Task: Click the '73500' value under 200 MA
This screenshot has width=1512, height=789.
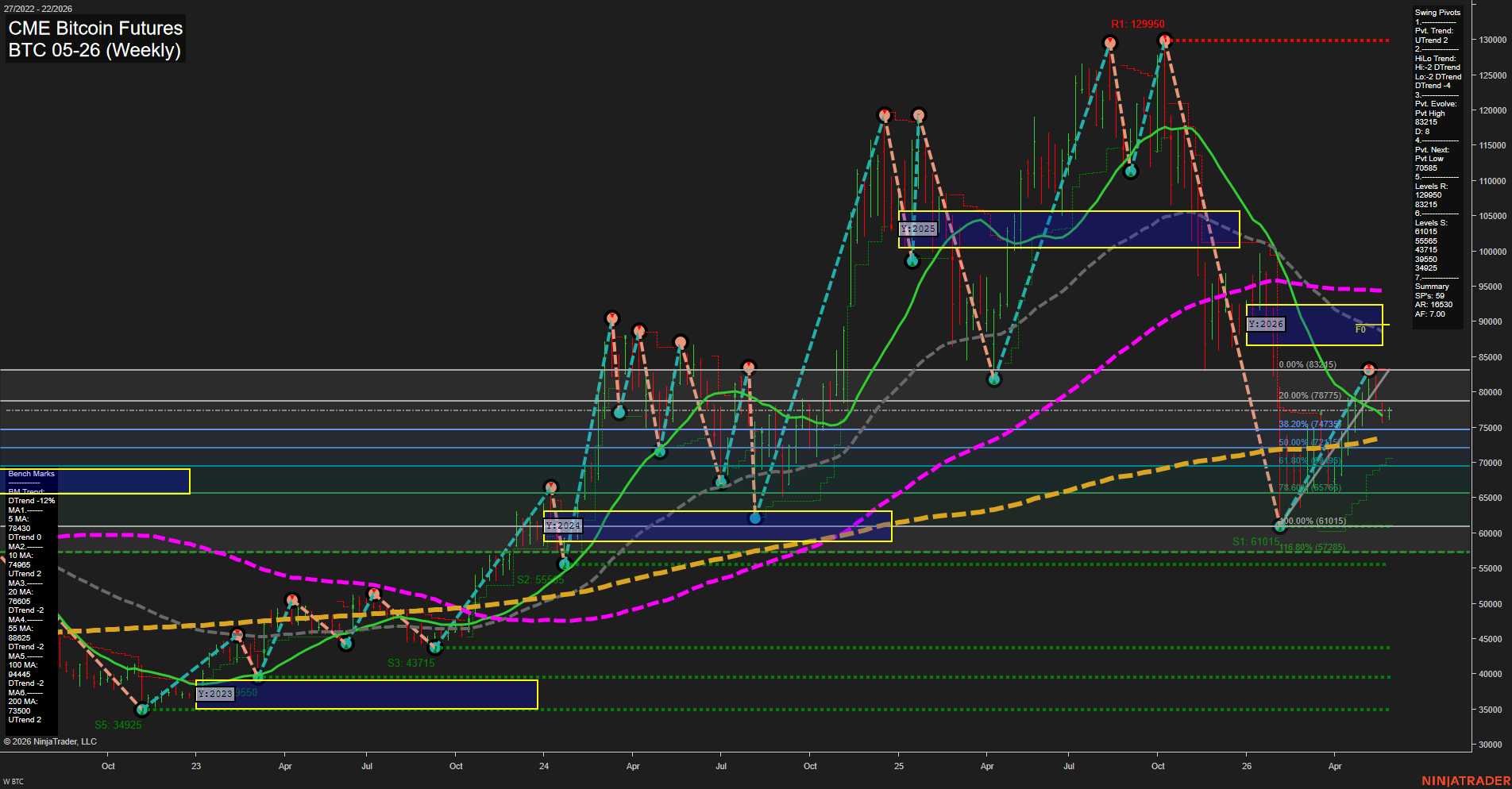Action: 19,711
